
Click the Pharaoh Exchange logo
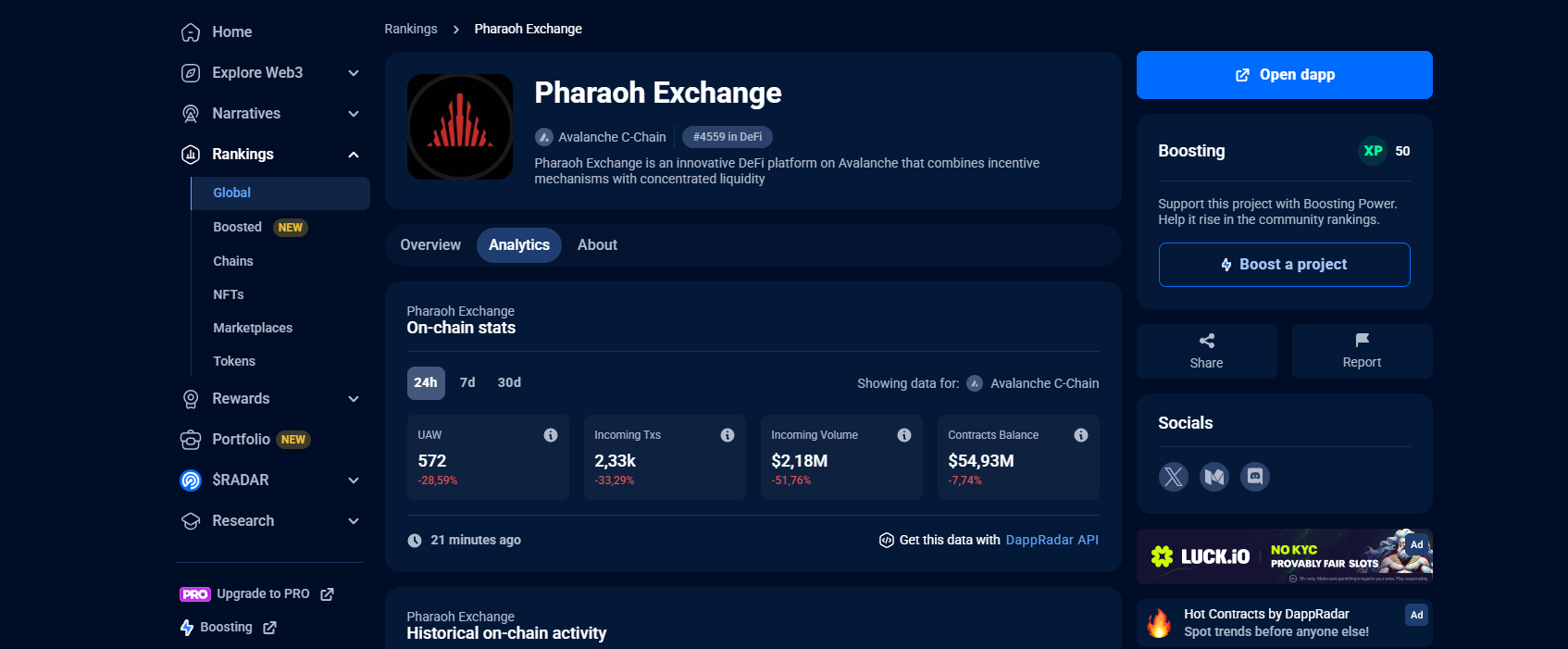[x=460, y=127]
